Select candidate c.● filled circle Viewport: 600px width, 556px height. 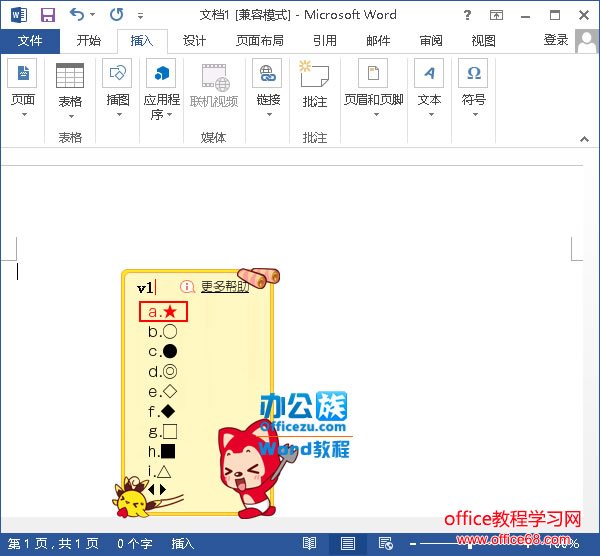[163, 351]
